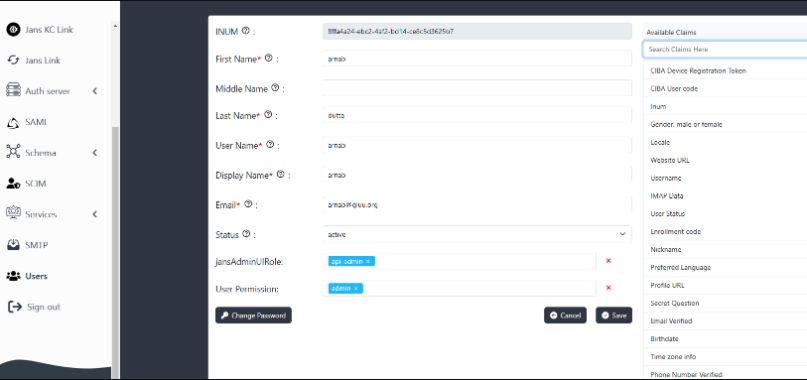The width and height of the screenshot is (807, 380).
Task: Save the user form
Action: 613,315
